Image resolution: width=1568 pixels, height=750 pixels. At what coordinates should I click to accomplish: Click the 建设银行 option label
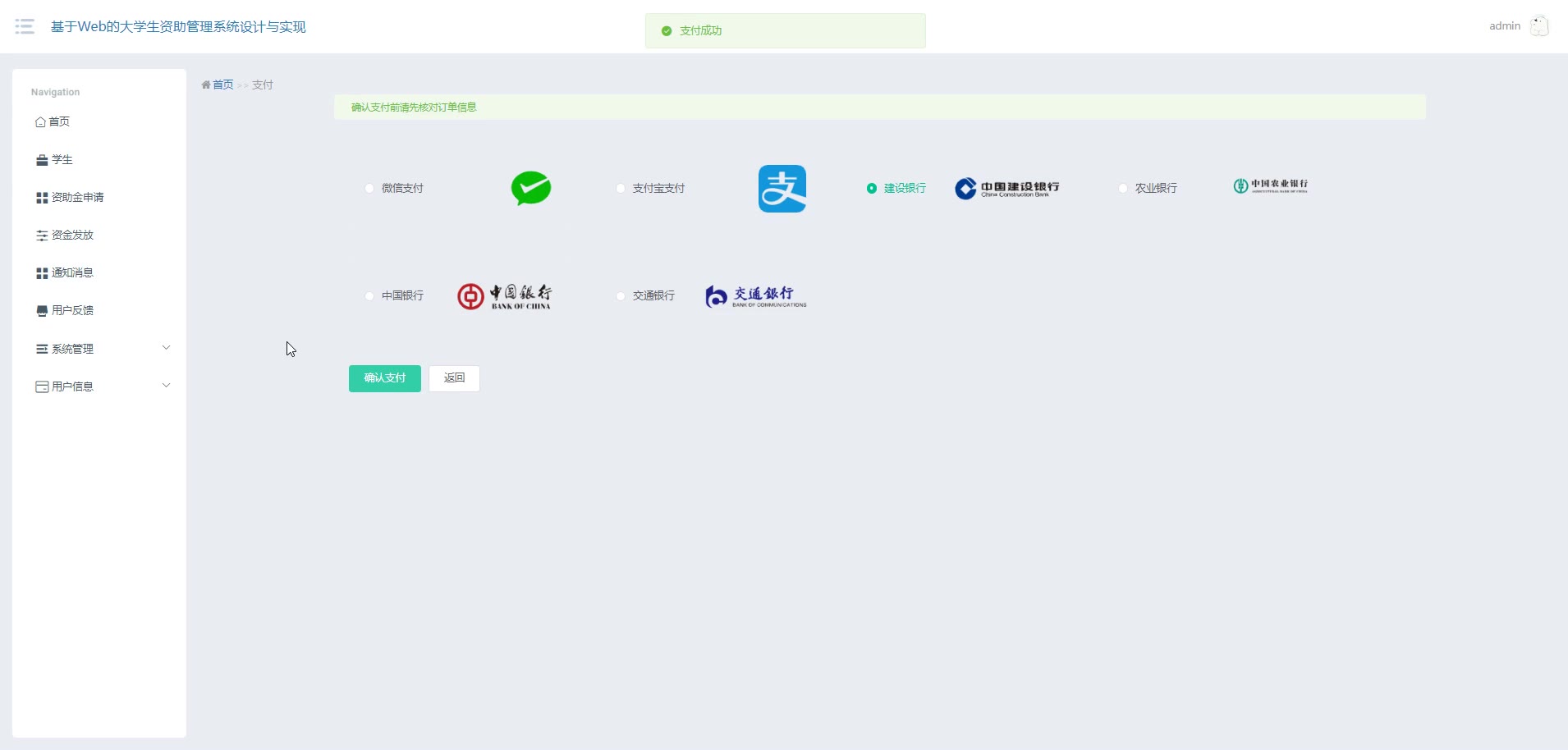tap(905, 188)
